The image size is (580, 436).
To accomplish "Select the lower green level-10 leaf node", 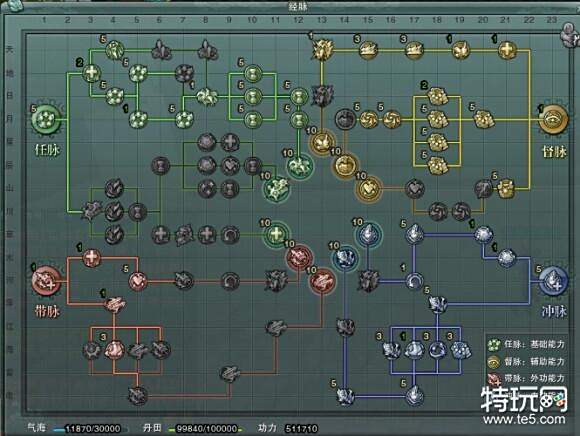I will (x=276, y=189).
